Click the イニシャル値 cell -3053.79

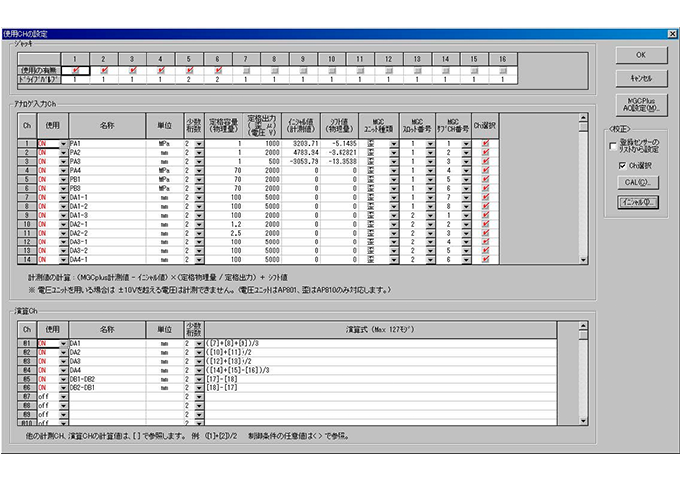pos(301,161)
